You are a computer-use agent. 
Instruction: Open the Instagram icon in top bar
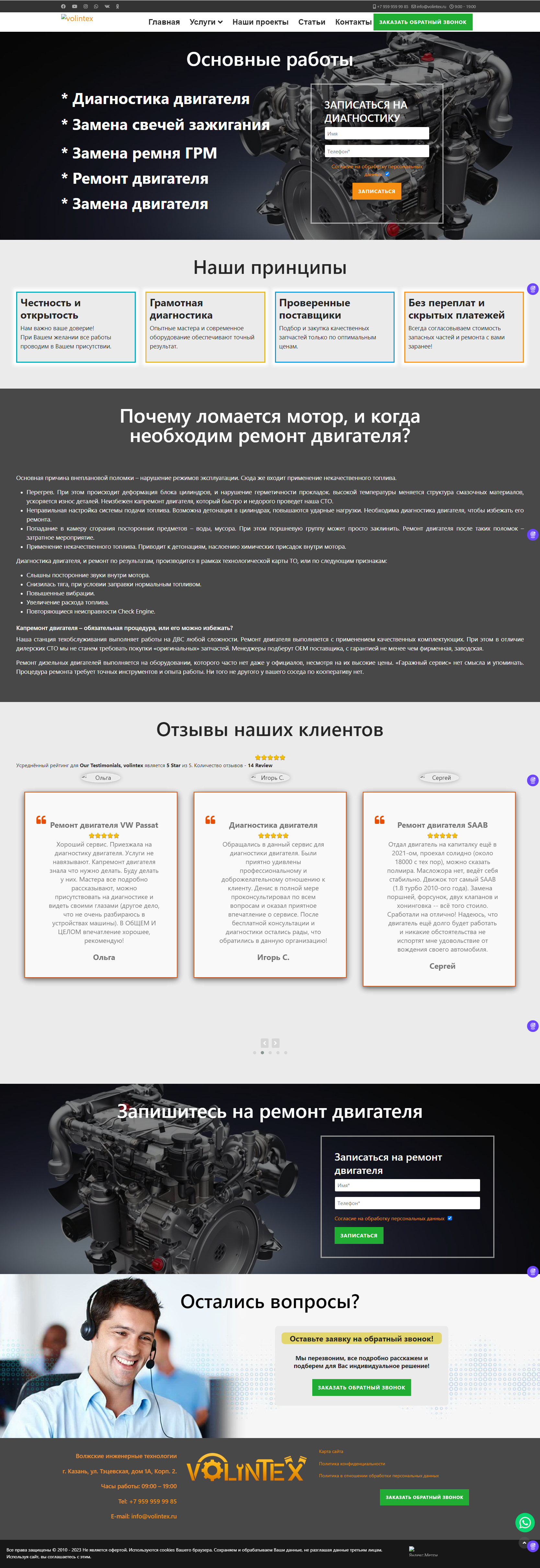[86, 7]
